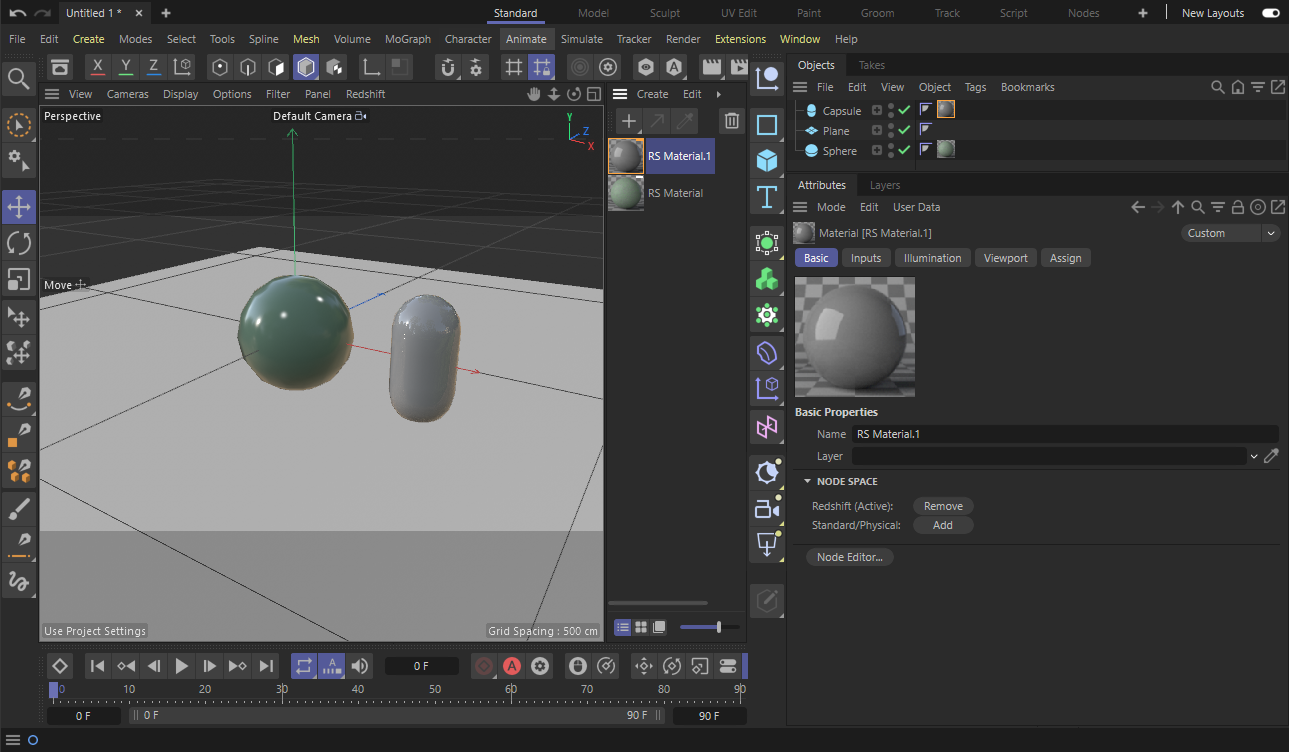Viewport: 1289px width, 752px height.
Task: Click the Remove button for Redshift
Action: (943, 506)
